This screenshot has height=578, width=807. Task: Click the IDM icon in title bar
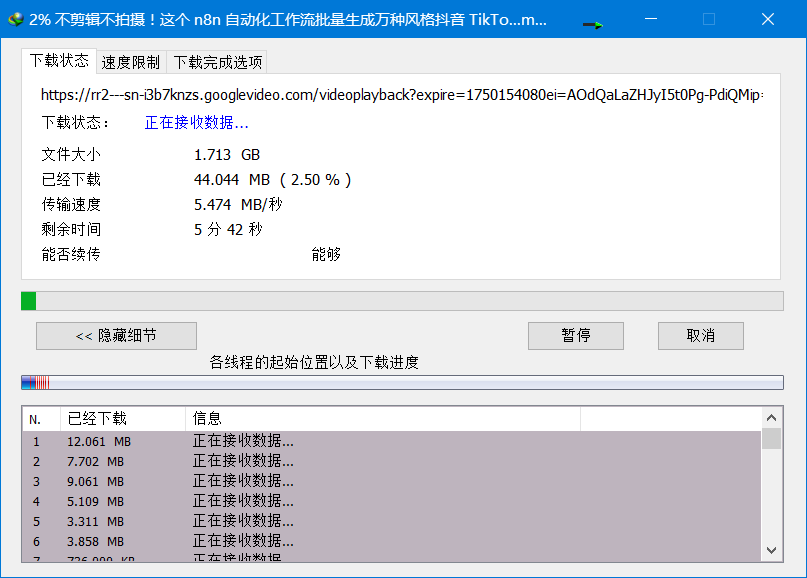14,19
